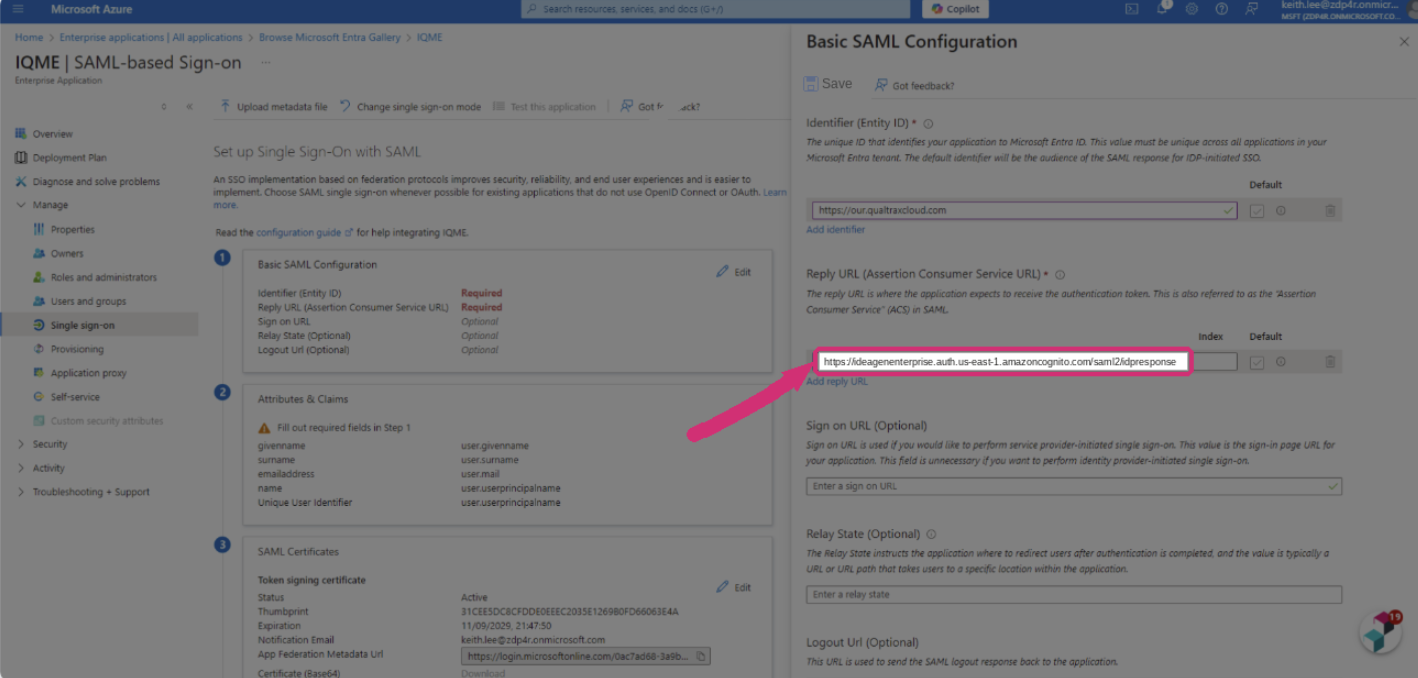Image resolution: width=1418 pixels, height=678 pixels.
Task: Show info tooltip for Relay State
Action: click(931, 534)
